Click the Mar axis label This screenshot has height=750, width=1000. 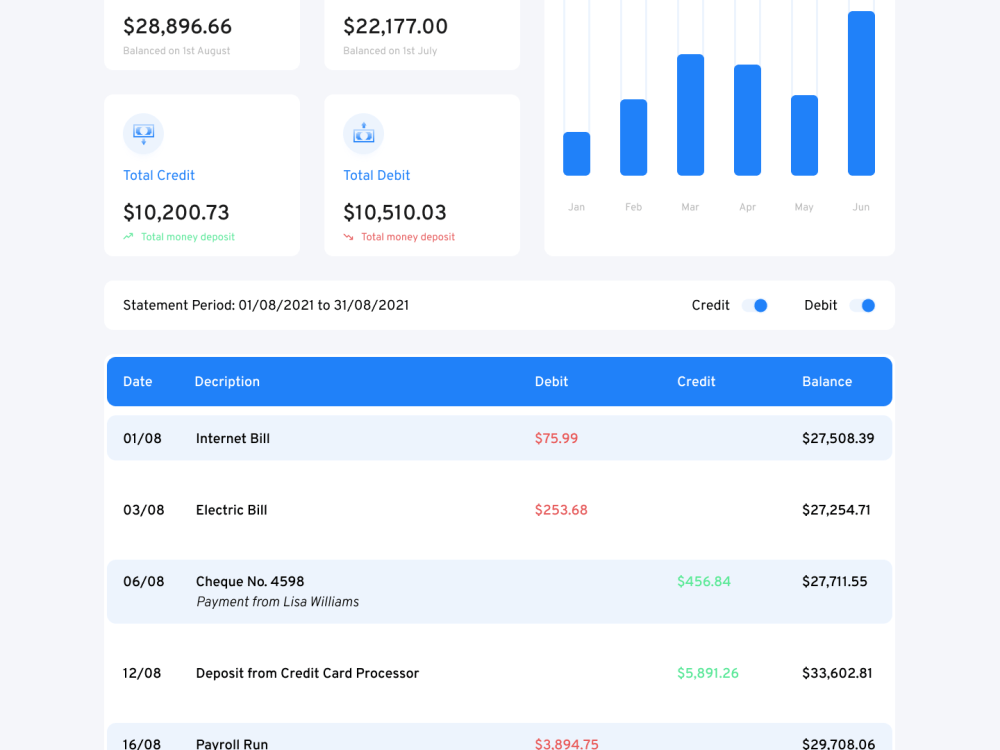[x=690, y=207]
